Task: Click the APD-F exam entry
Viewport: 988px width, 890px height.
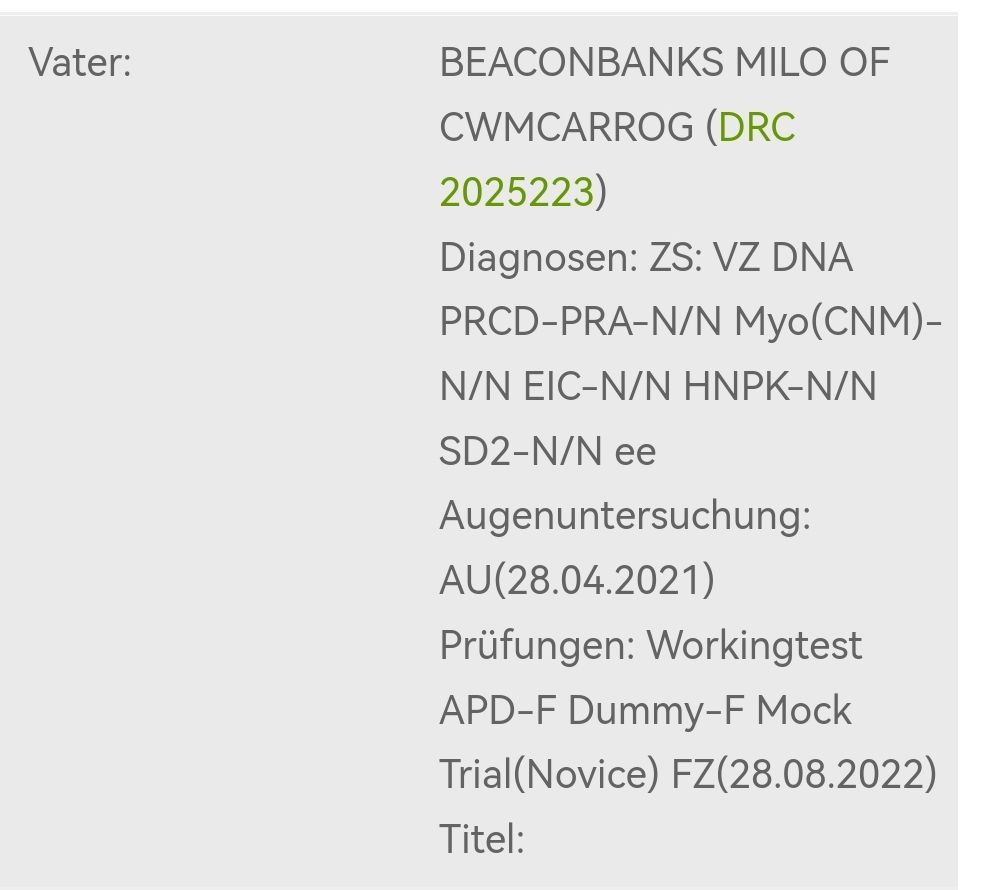Action: [x=498, y=710]
